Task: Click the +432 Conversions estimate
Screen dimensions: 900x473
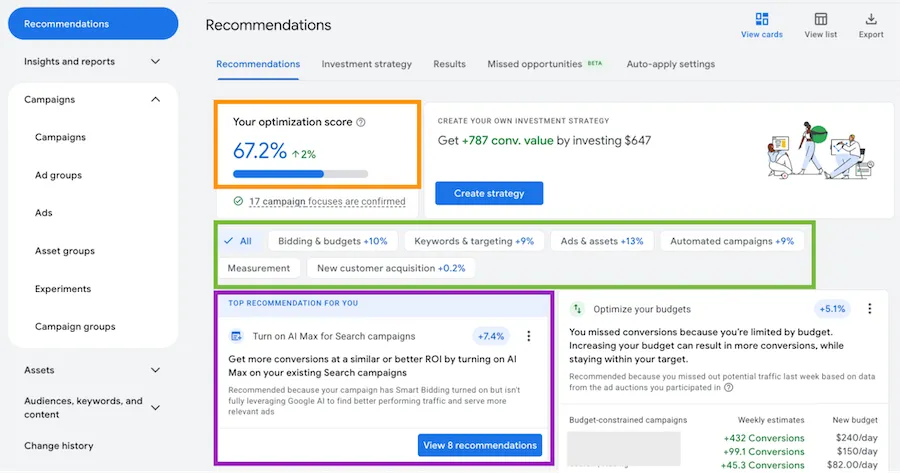Action: (x=764, y=438)
